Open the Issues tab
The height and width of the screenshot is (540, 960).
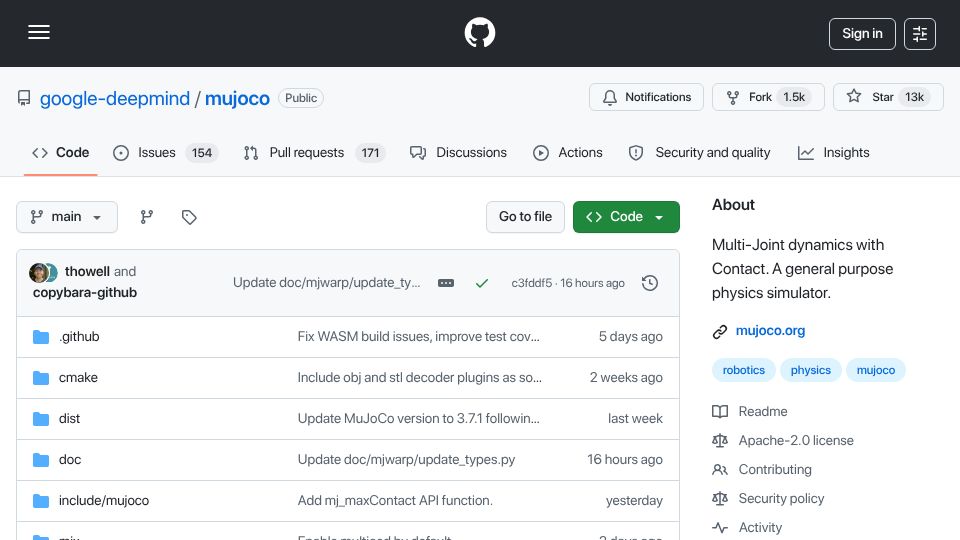click(165, 152)
